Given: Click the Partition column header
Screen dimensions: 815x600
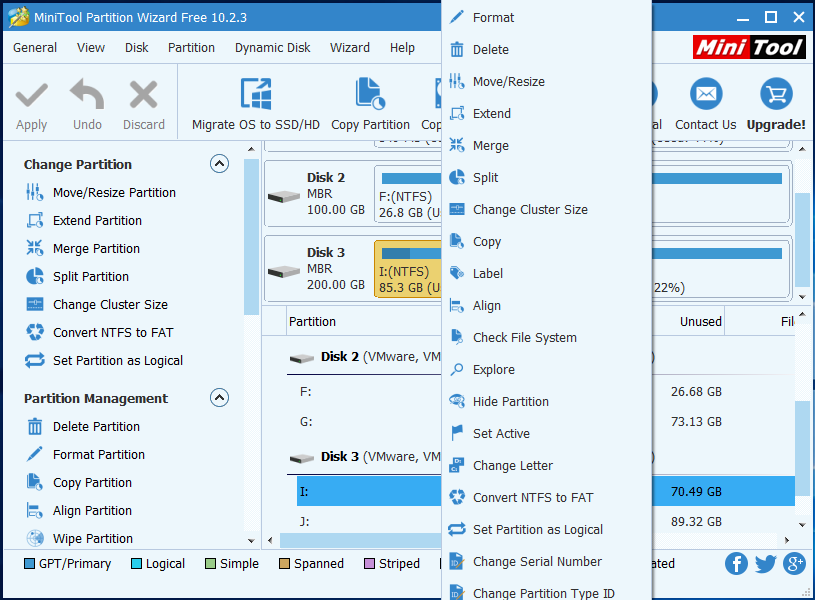Looking at the screenshot, I should coord(364,322).
